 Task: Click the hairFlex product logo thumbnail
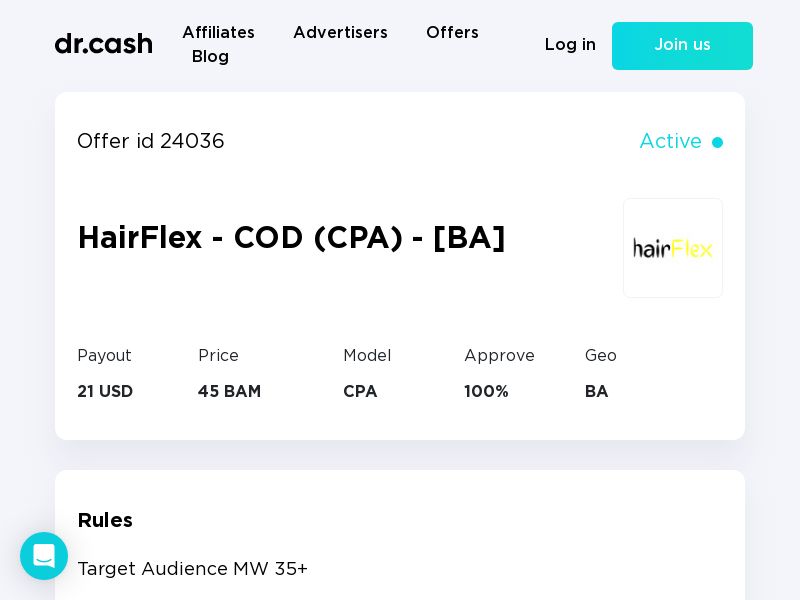[x=672, y=248]
